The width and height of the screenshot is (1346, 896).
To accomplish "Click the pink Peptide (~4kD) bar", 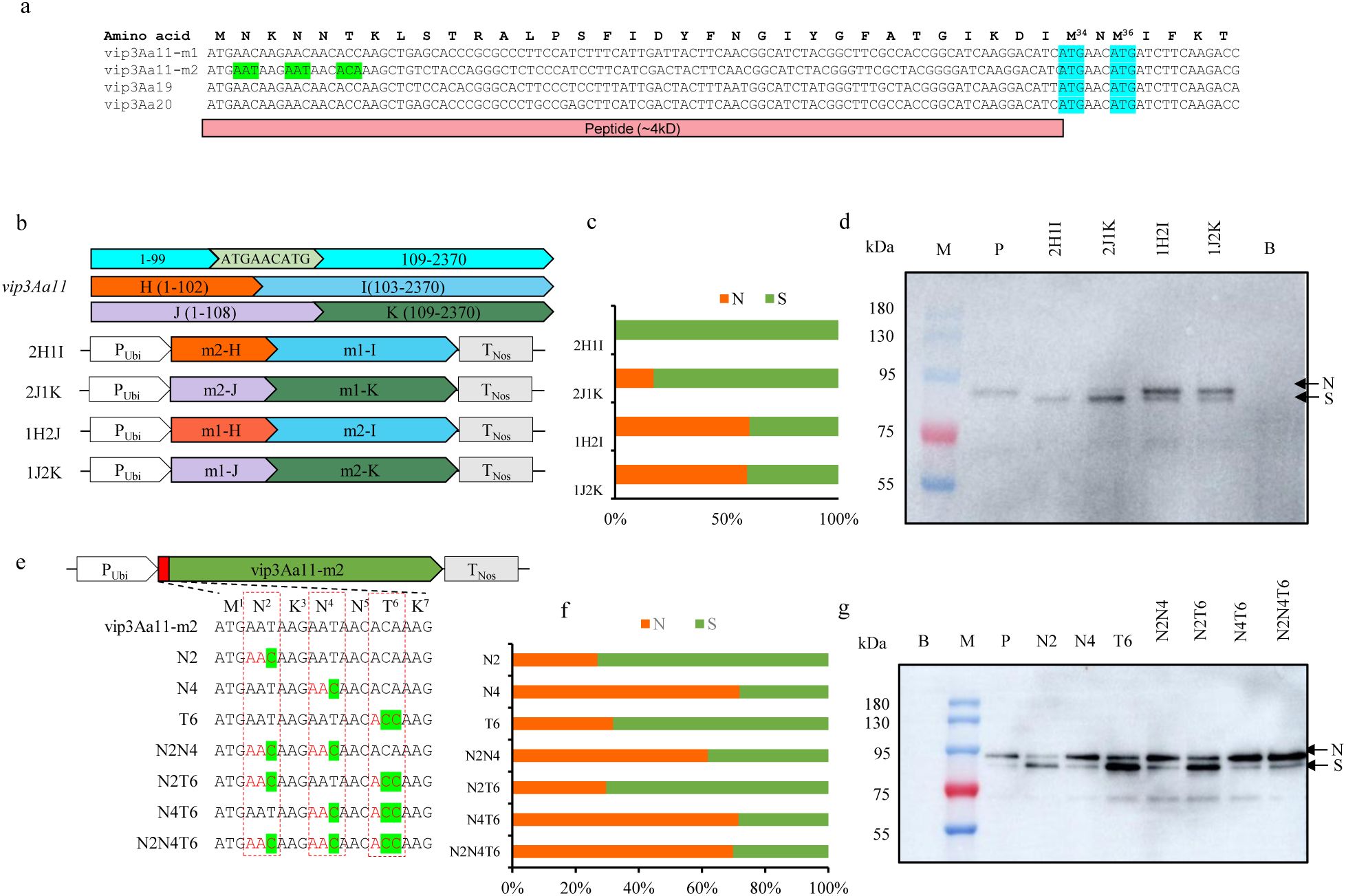I will (632, 129).
